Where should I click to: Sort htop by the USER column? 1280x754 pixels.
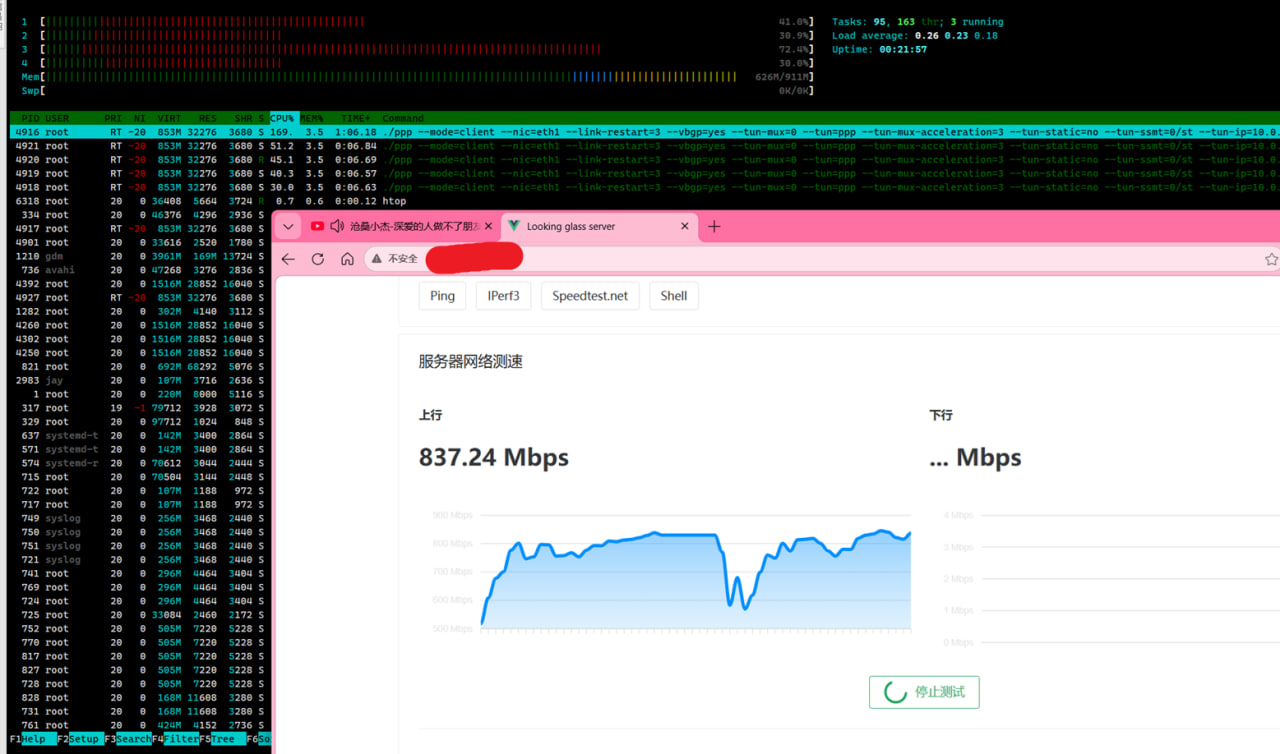(57, 118)
